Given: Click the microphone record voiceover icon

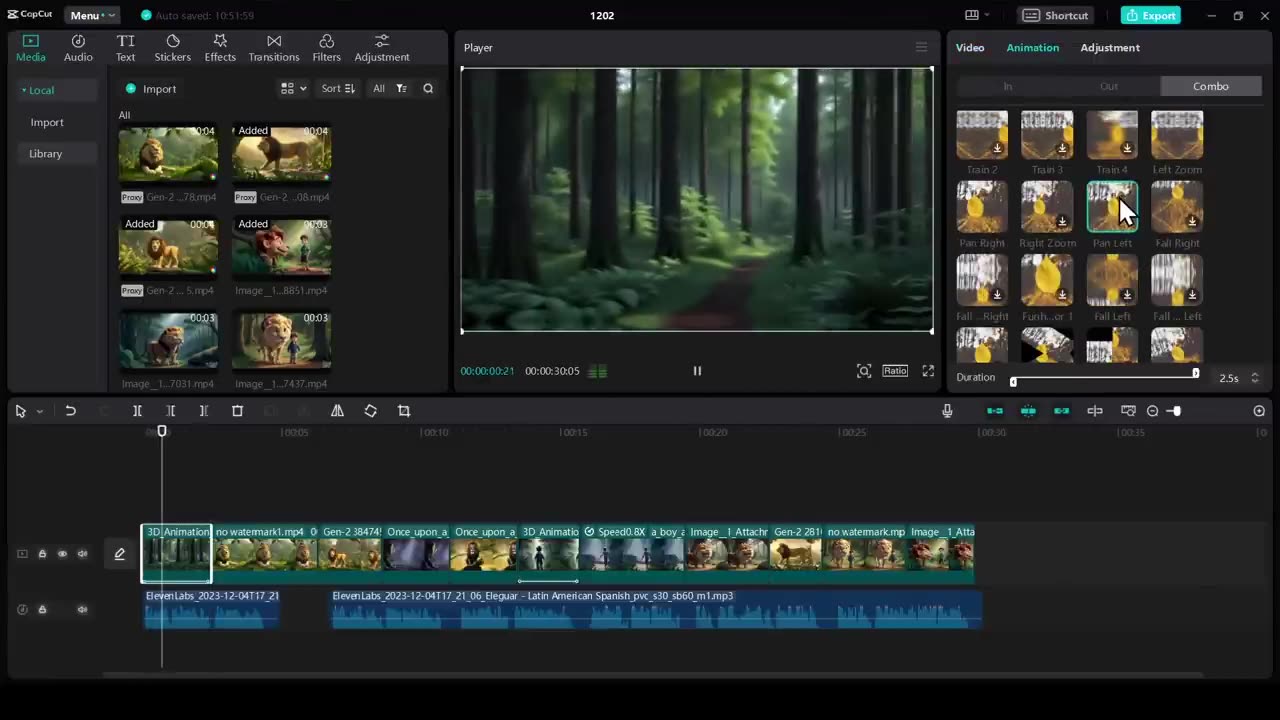Looking at the screenshot, I should [947, 411].
